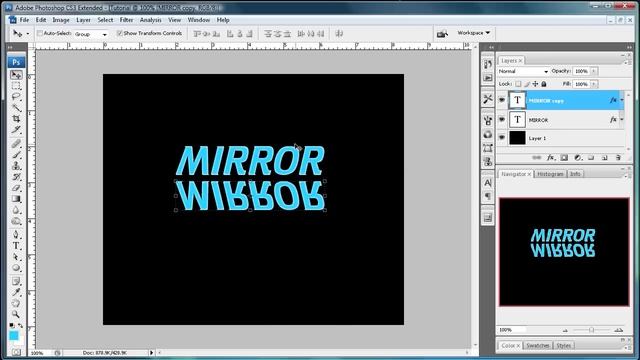Open status bar info arrow
This screenshot has width=640, height=360.
tap(151, 353)
